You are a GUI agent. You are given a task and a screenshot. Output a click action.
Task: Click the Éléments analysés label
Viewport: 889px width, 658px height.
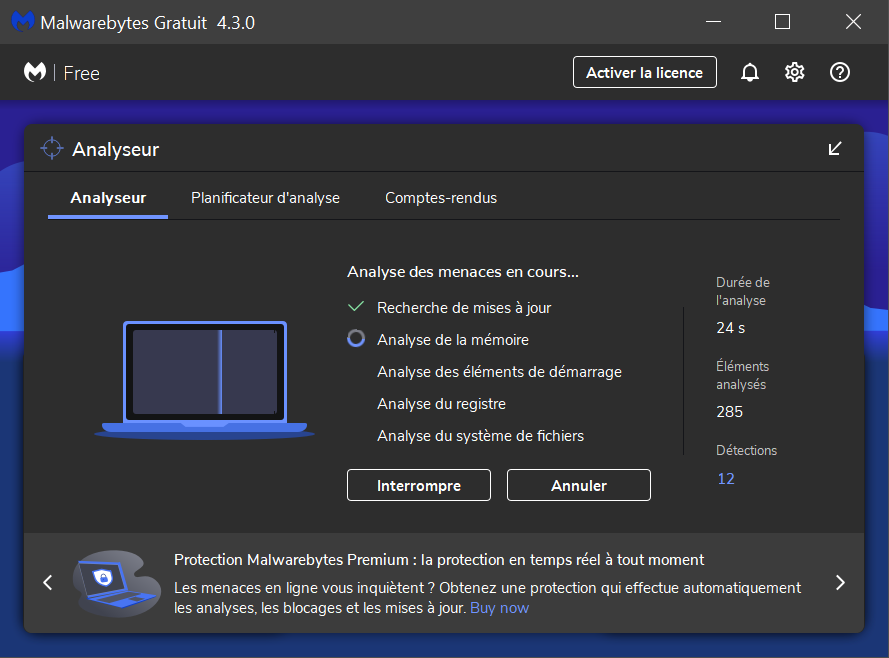point(743,375)
